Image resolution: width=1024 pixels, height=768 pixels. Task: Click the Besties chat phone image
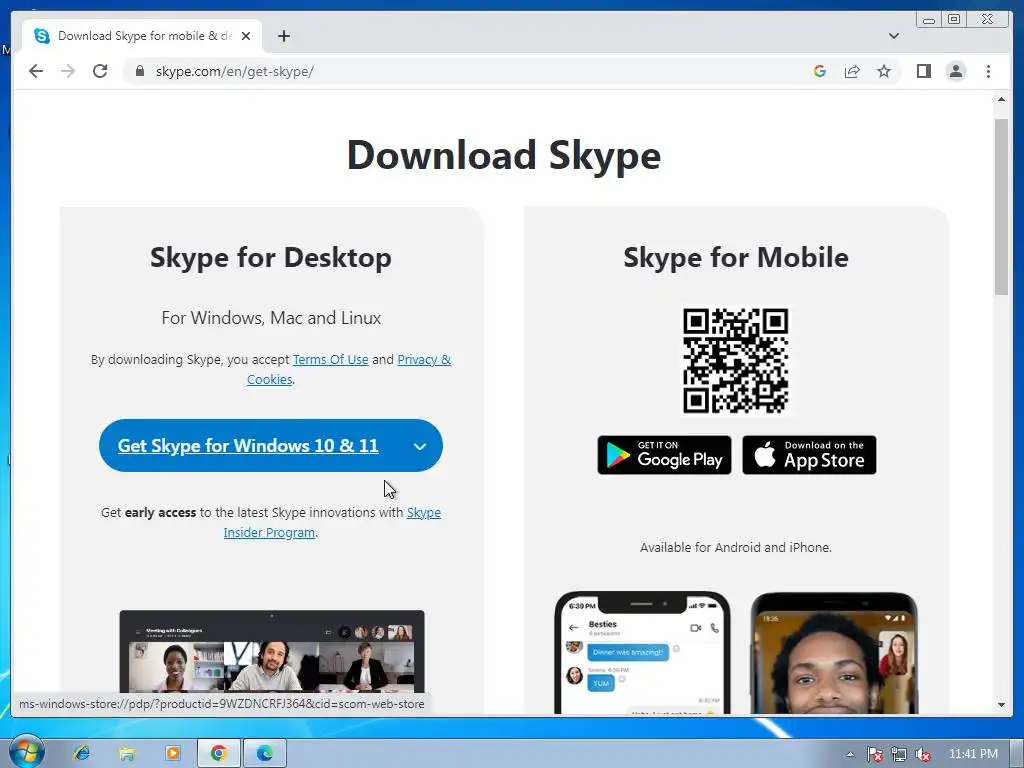pyautogui.click(x=642, y=652)
